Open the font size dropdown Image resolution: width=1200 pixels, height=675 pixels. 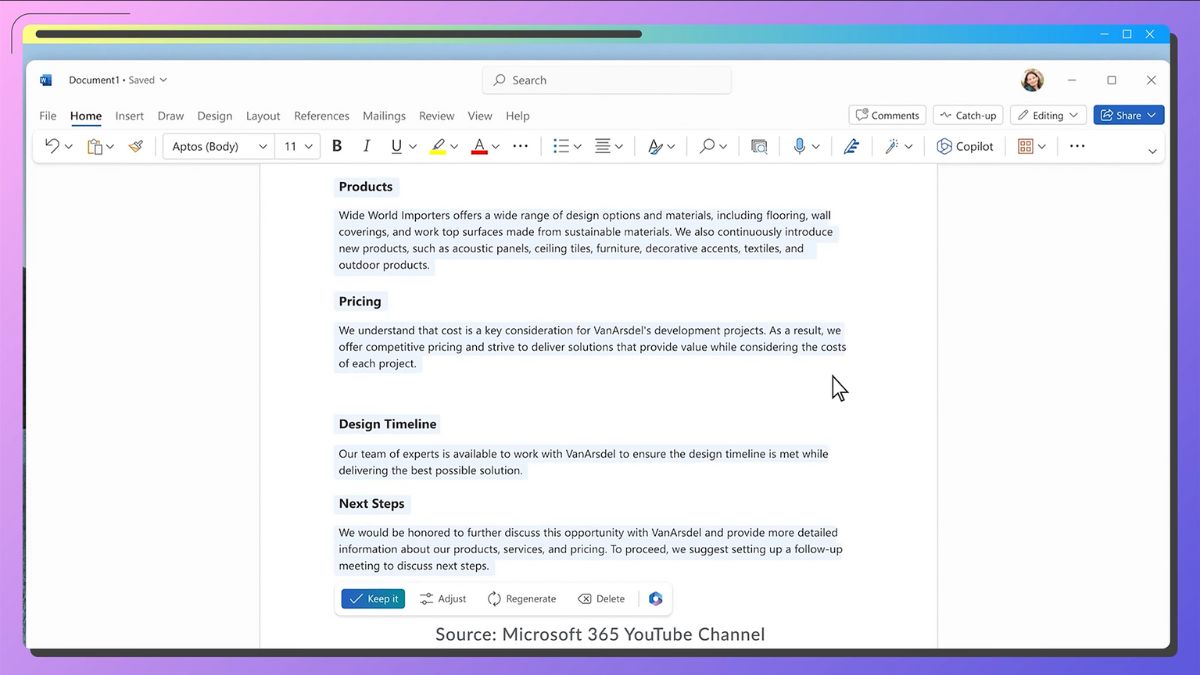click(x=296, y=146)
